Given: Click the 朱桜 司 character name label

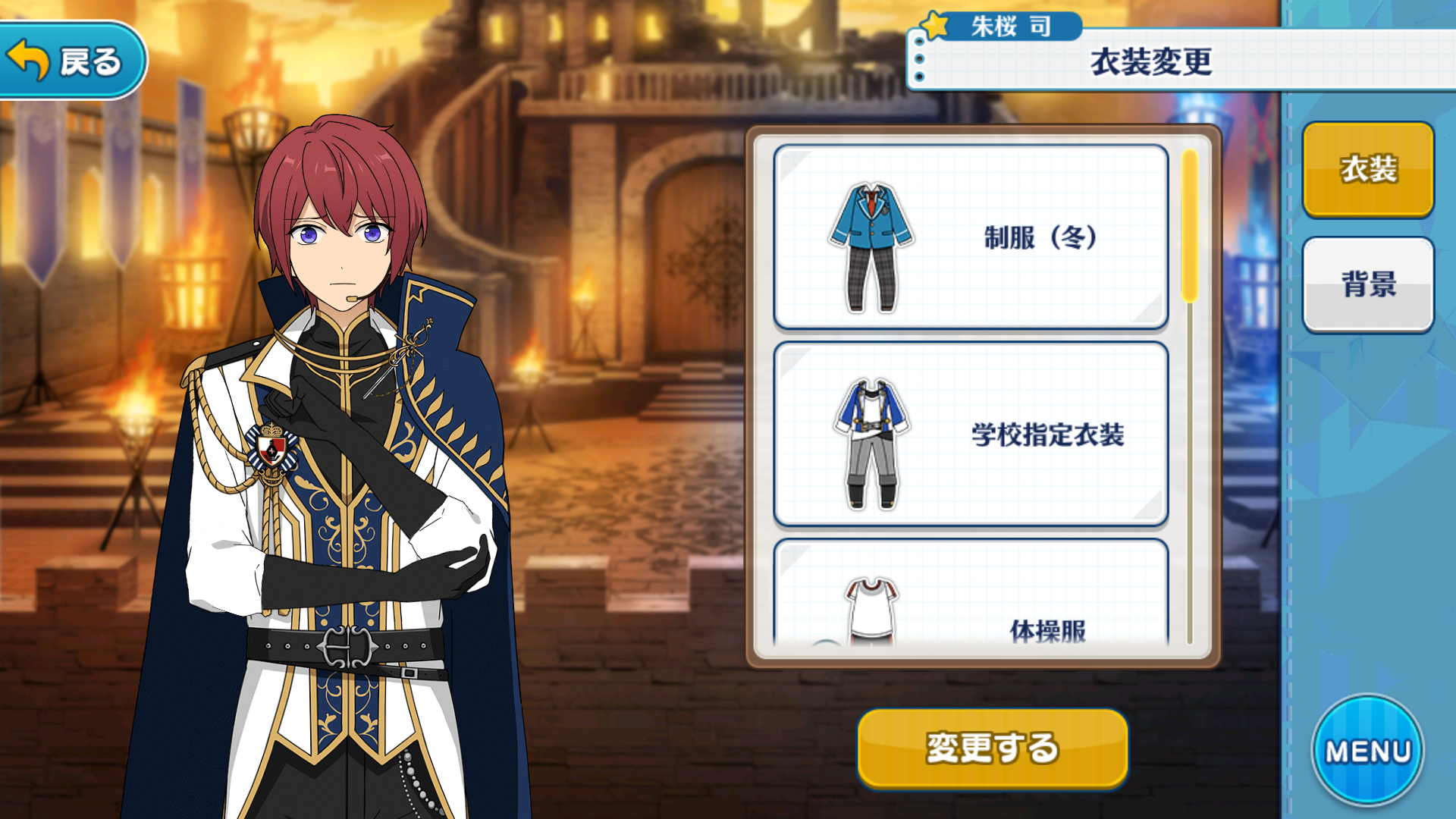Looking at the screenshot, I should [1011, 27].
